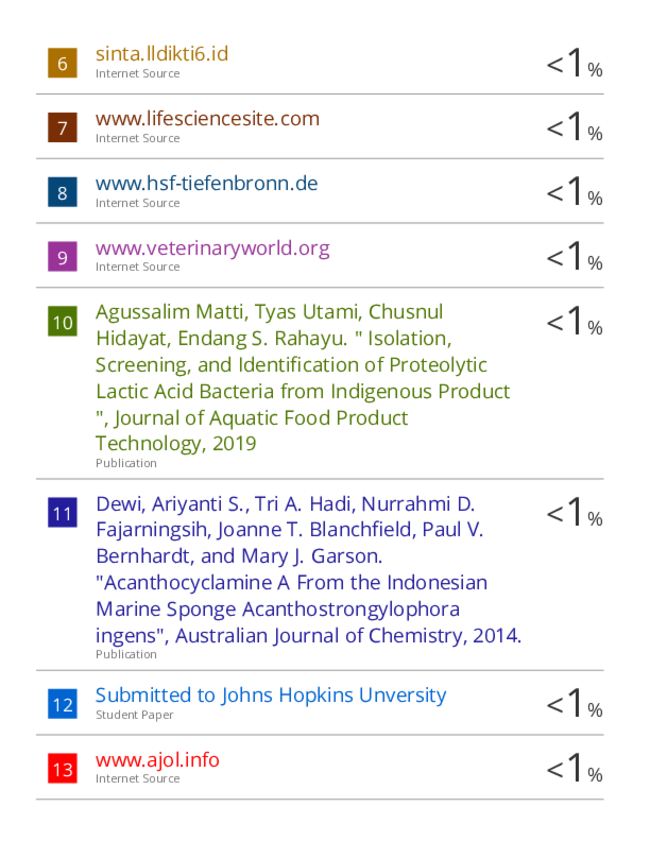
Task: Open Acanthocyclamine A publication by Dewi
Action: (x=308, y=570)
